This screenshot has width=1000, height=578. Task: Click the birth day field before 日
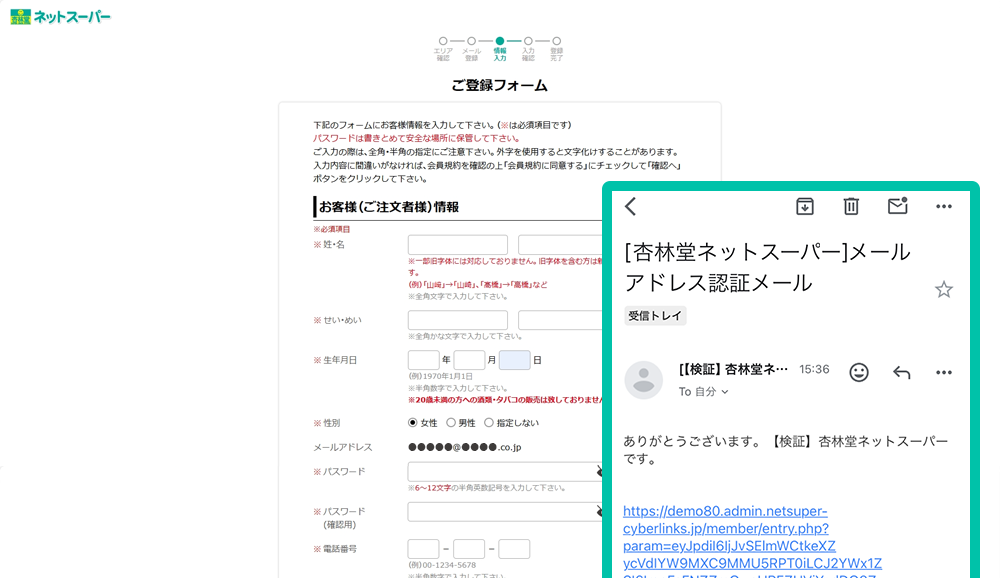tap(515, 360)
